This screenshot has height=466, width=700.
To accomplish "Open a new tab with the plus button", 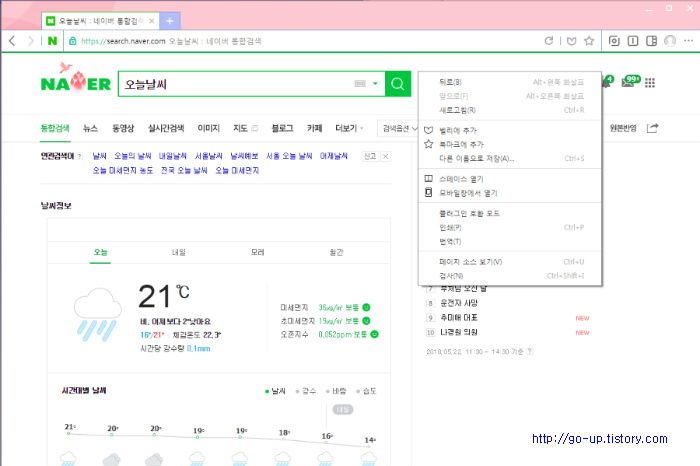I will [170, 21].
